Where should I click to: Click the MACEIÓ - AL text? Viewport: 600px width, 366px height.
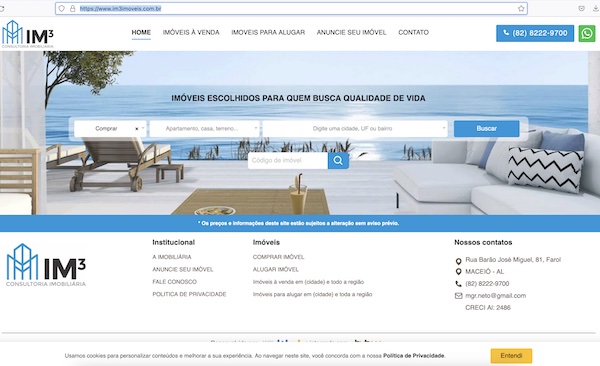coord(484,271)
